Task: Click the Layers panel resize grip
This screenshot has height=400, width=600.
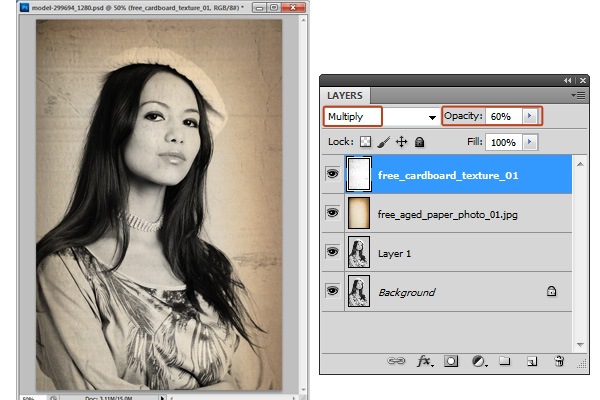Action: pos(582,364)
